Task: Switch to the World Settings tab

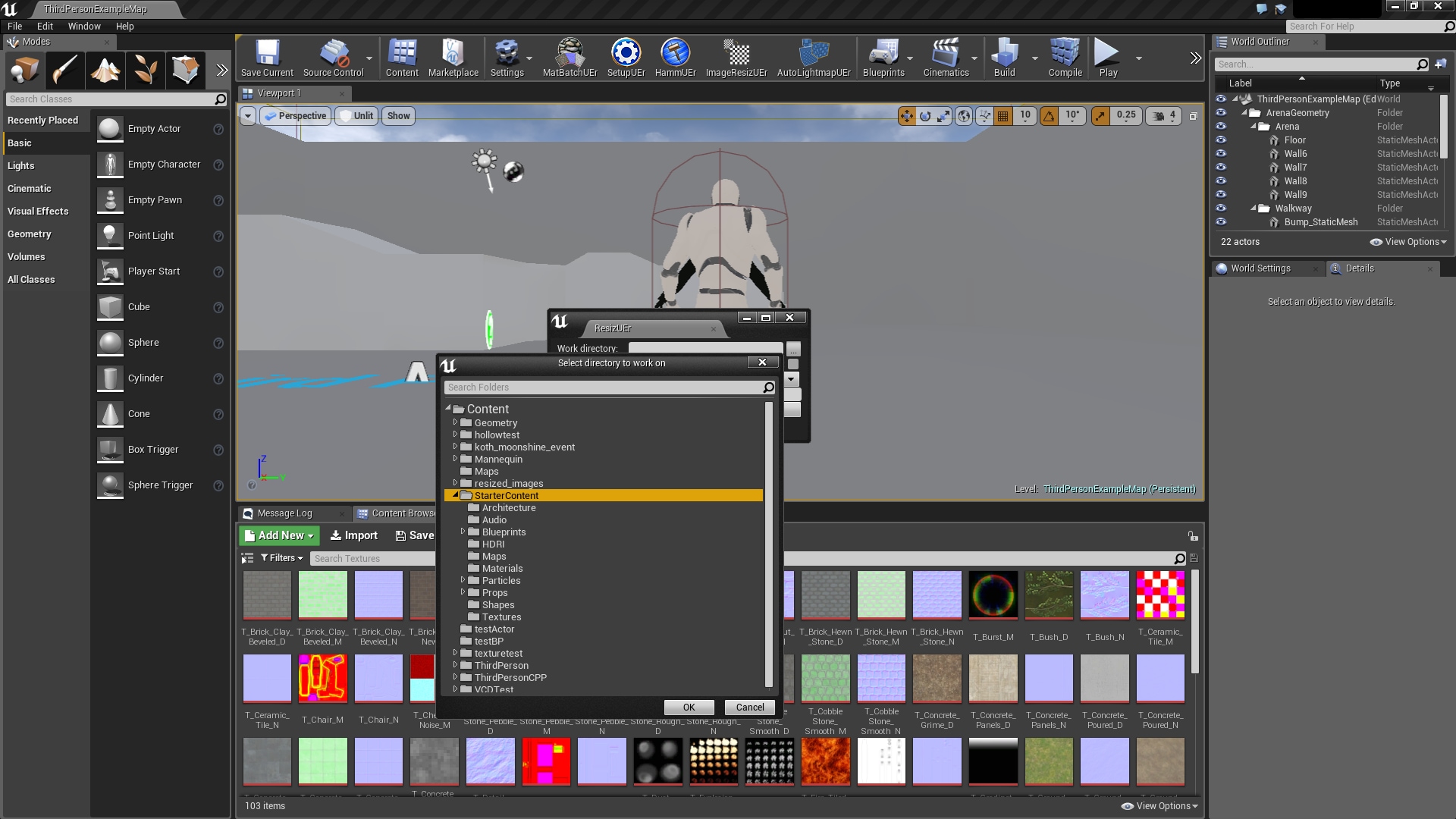Action: [x=1260, y=268]
